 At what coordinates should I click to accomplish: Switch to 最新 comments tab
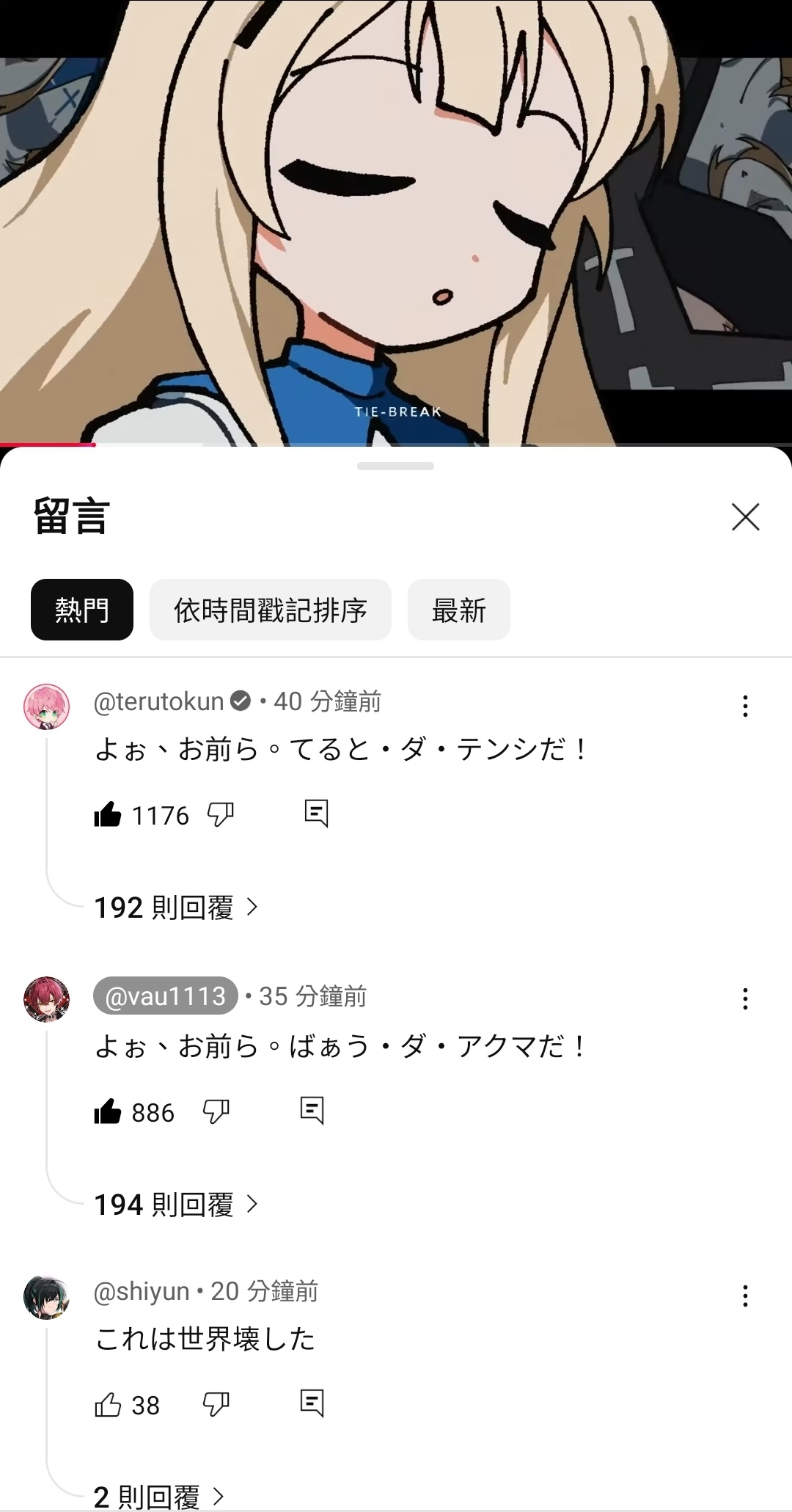pyautogui.click(x=459, y=610)
